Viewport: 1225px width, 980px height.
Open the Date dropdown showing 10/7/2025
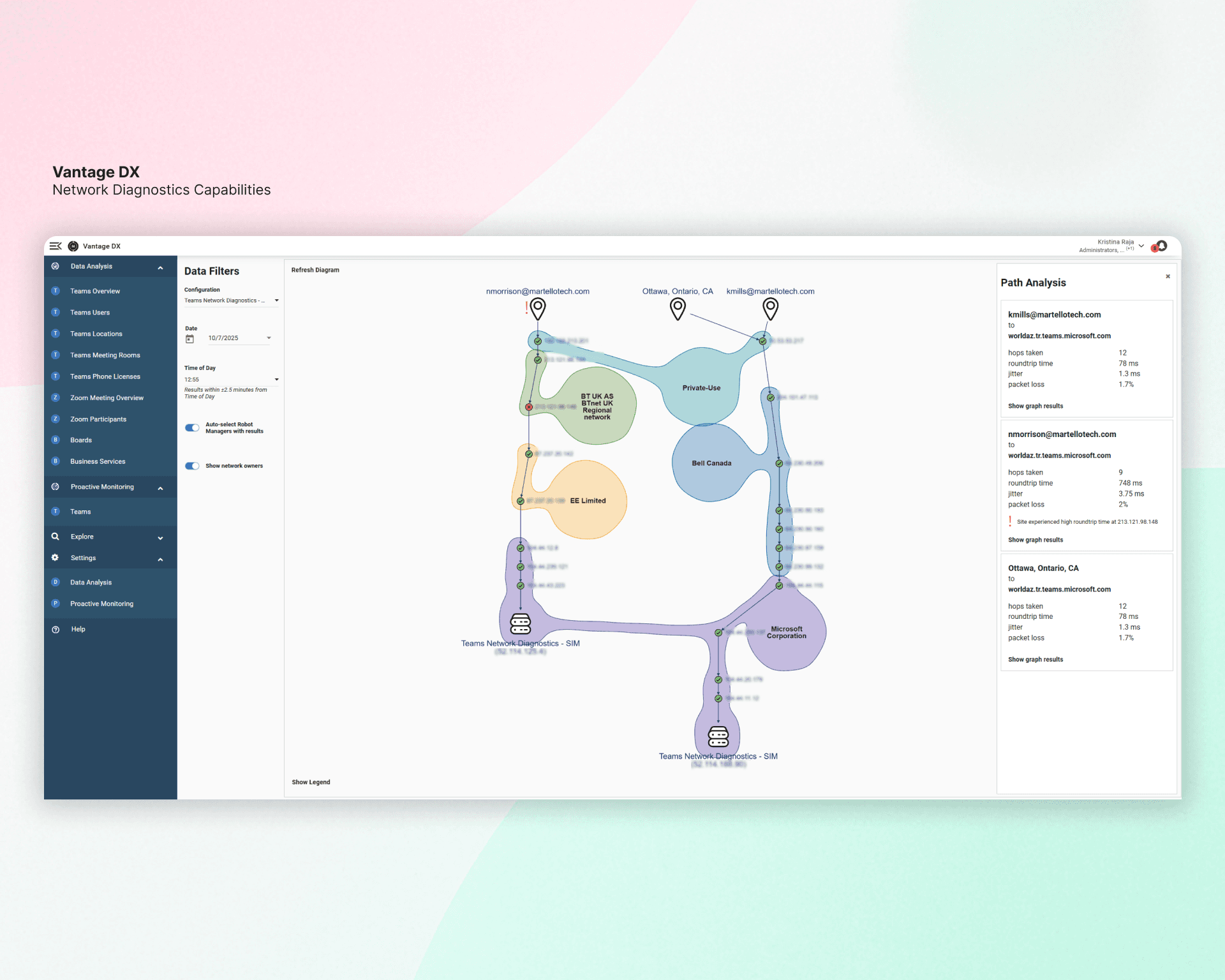pos(239,338)
